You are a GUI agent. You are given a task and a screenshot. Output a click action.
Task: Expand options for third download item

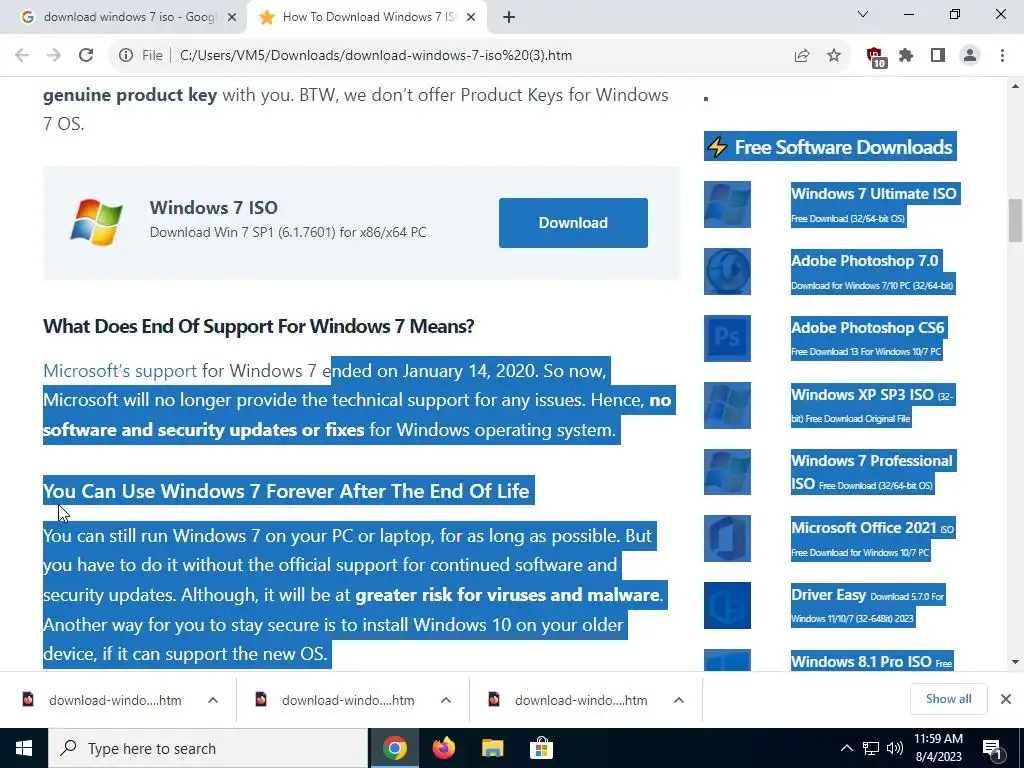tap(679, 700)
